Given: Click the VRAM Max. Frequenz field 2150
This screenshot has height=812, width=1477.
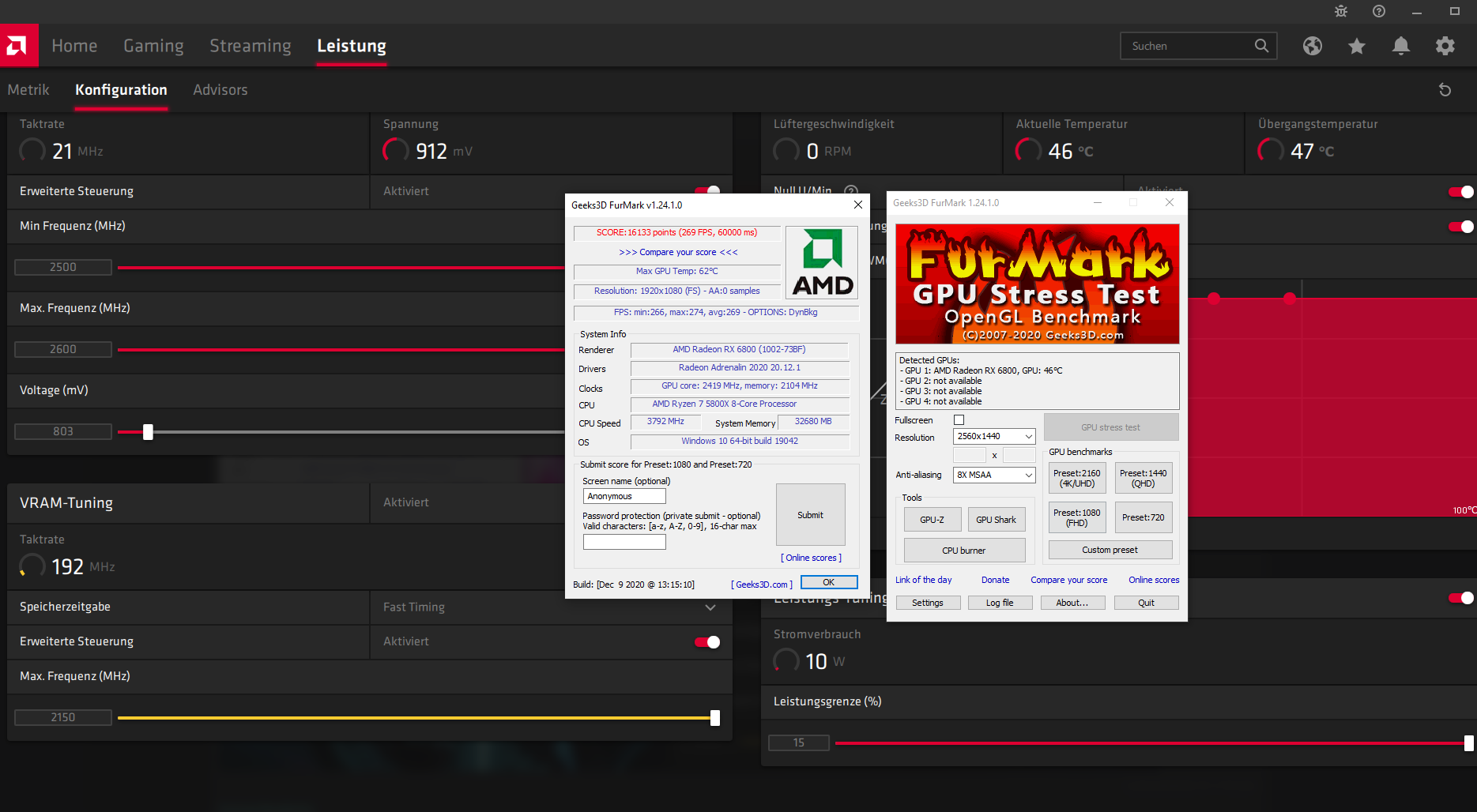Looking at the screenshot, I should [63, 717].
